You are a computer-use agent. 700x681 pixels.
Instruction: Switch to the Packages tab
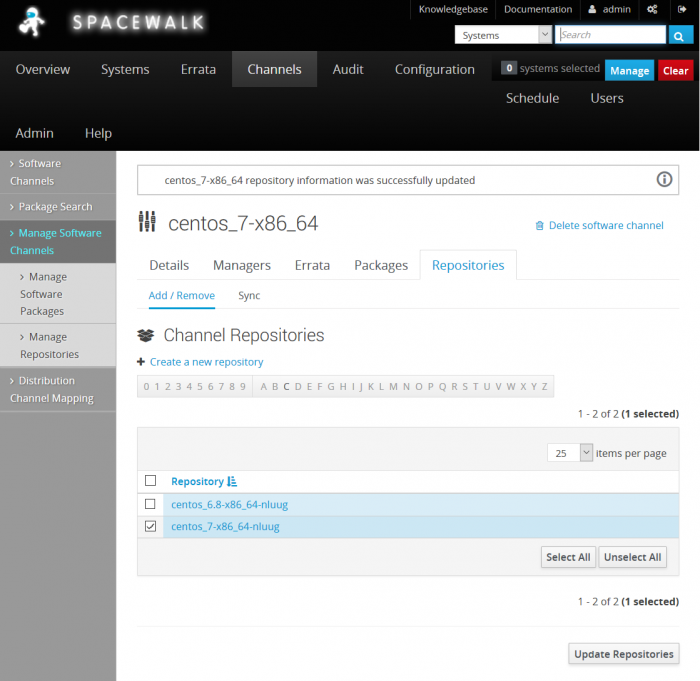click(381, 265)
